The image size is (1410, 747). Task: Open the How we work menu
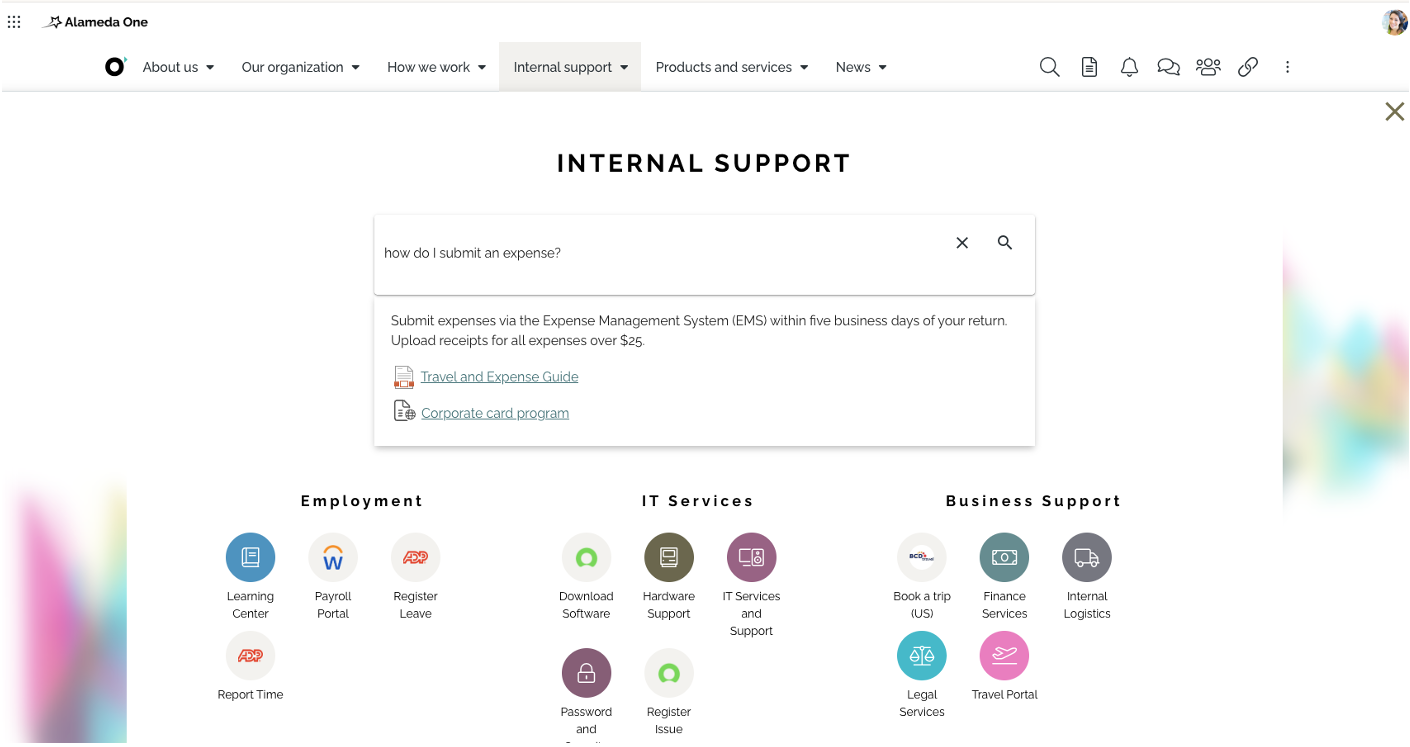[x=436, y=67]
